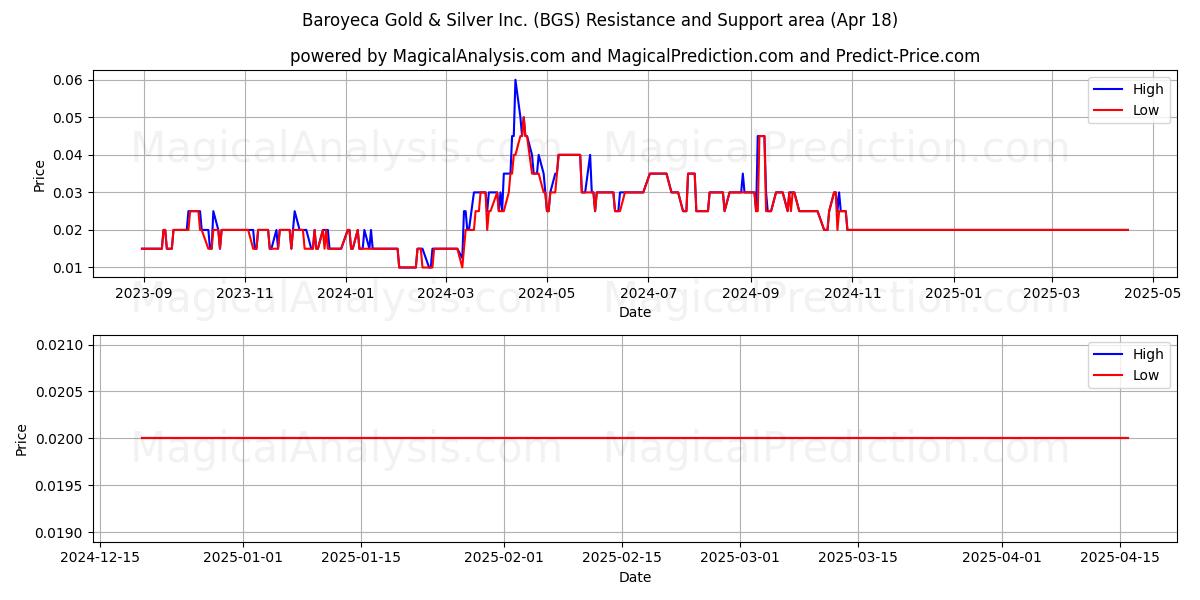Click the 2025-02-15 date tick label
The image size is (1200, 600).
tap(621, 558)
